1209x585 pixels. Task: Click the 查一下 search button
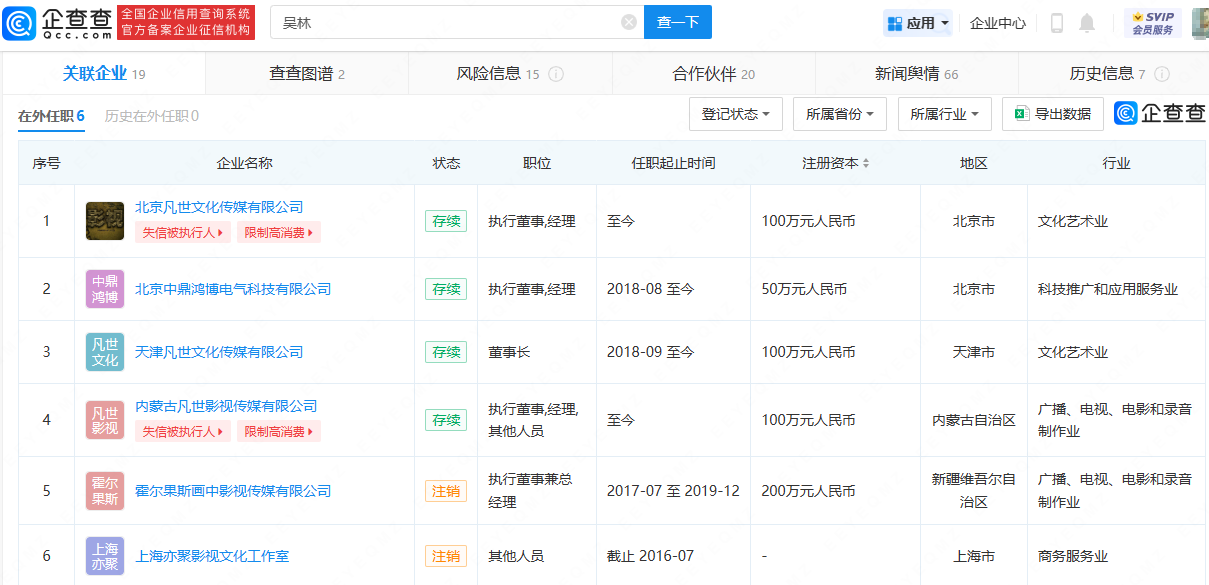(x=678, y=22)
